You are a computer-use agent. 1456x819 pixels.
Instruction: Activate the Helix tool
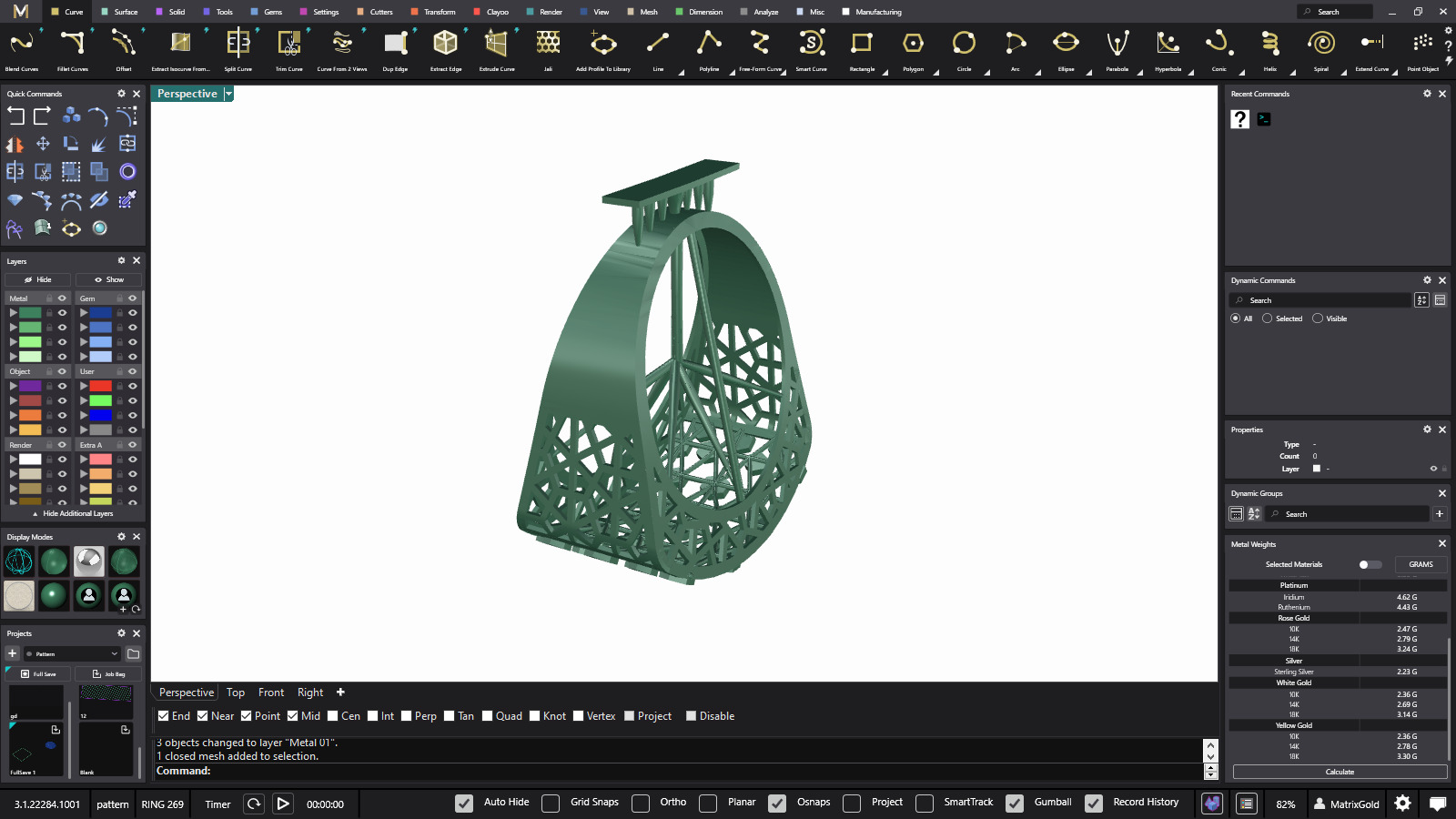tap(1270, 49)
